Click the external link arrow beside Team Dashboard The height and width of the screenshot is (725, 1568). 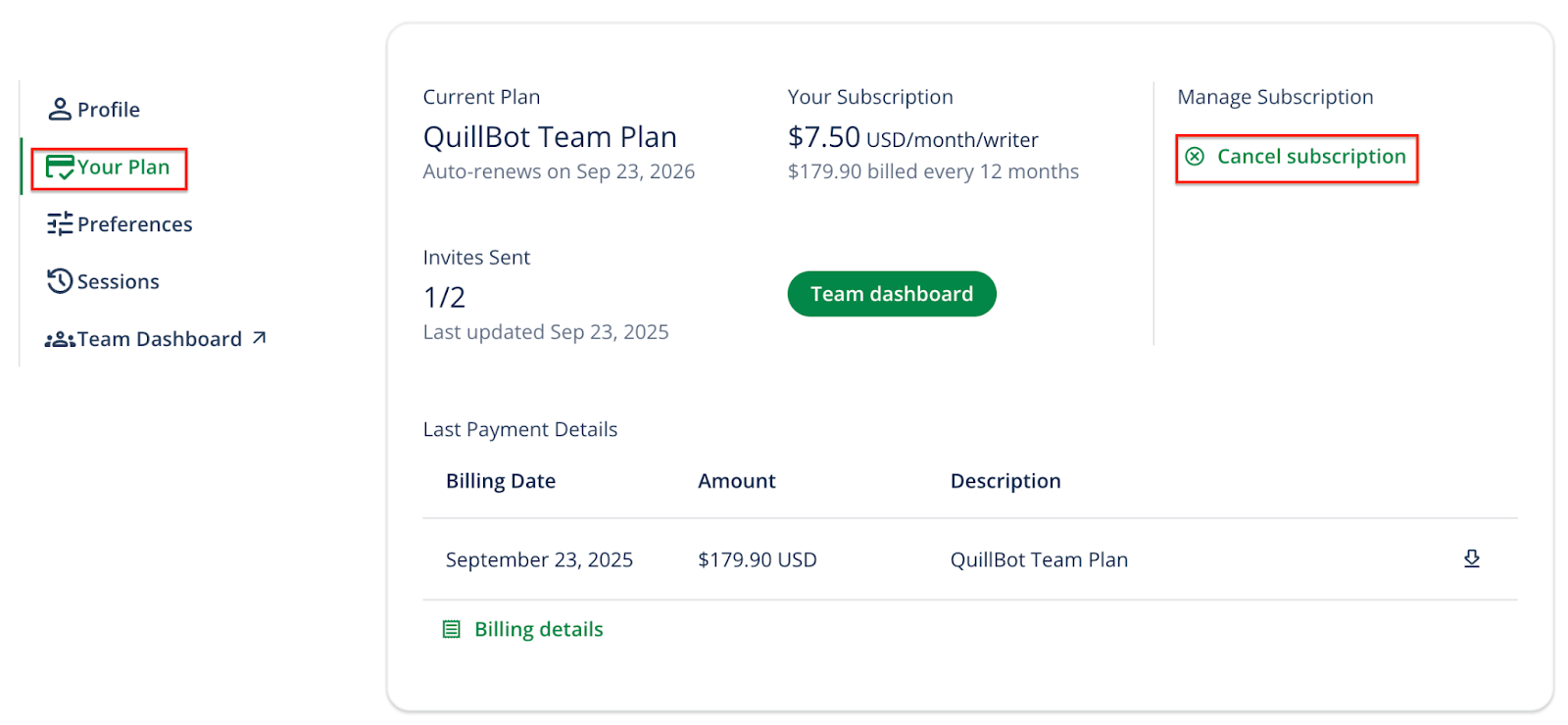tap(259, 338)
